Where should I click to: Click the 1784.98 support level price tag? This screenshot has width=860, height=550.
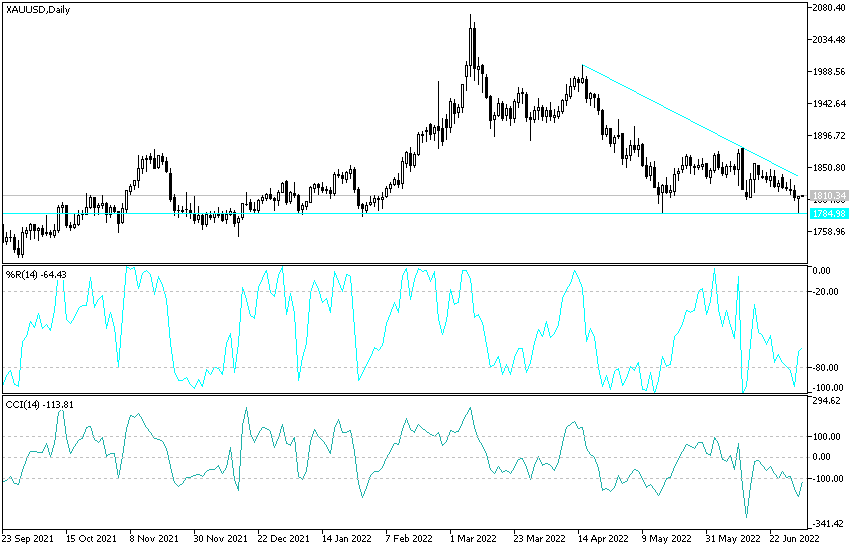tap(829, 213)
